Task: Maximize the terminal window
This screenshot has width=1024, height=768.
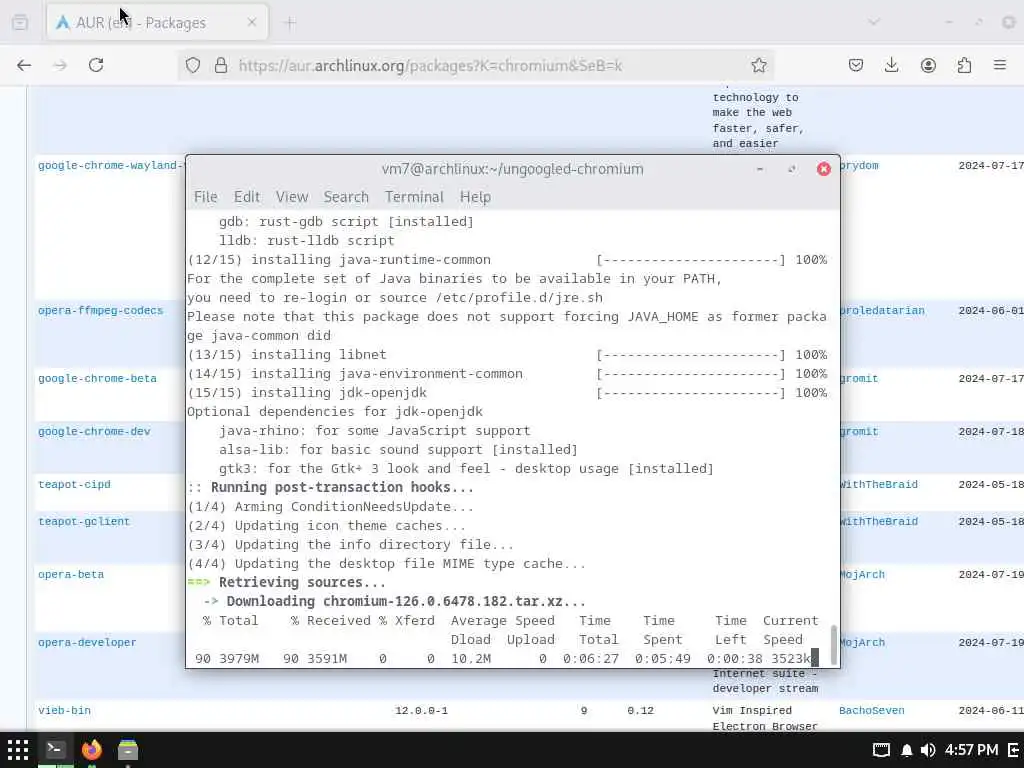Action: 792,169
